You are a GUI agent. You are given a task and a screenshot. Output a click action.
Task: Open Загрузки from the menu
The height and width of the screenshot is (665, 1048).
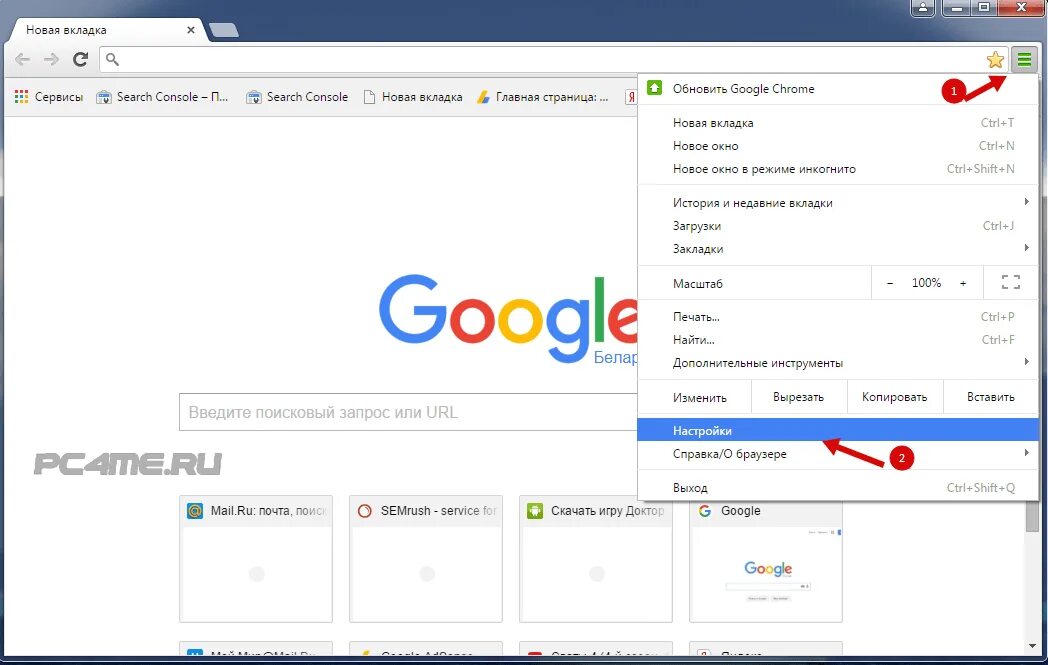click(838, 226)
